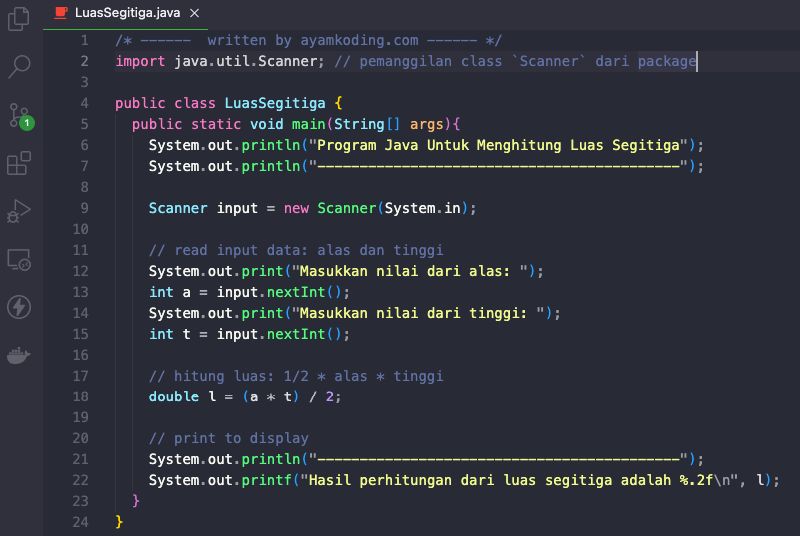Close the LuasSegitiga.java tab
800x536 pixels.
194,13
